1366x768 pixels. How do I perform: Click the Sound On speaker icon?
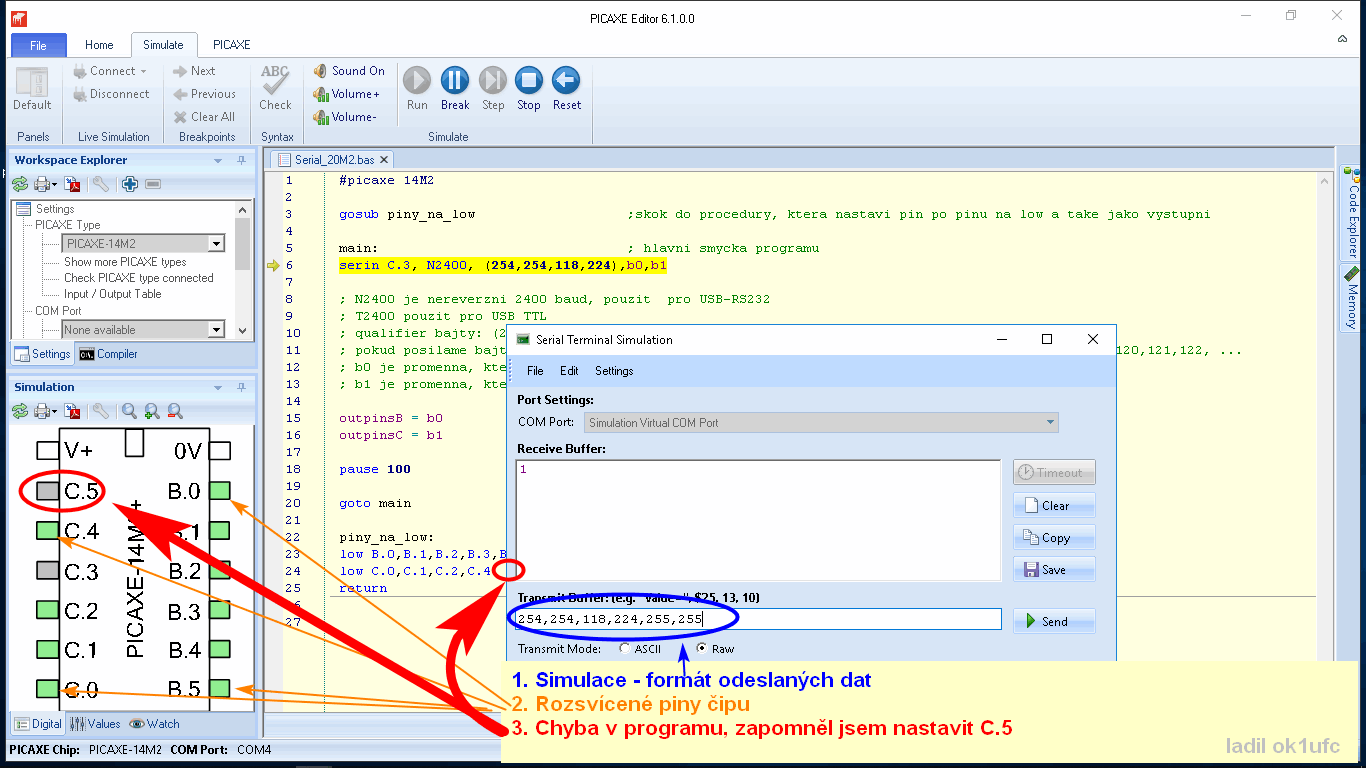(321, 71)
